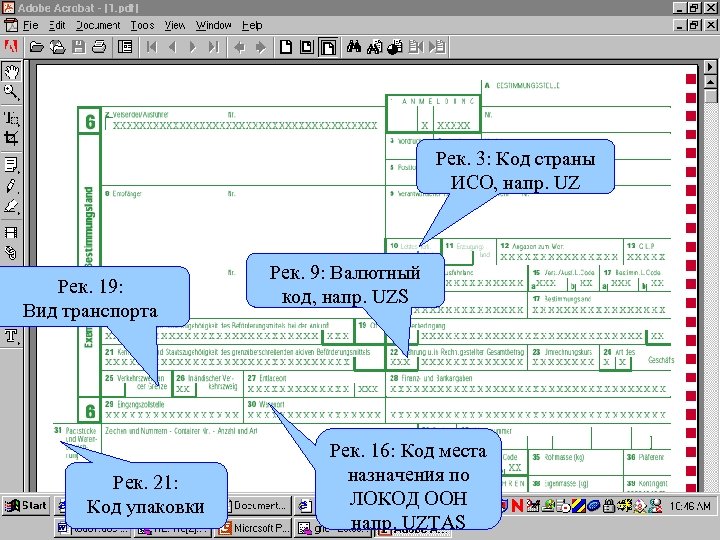Switch to the Microsoft P... taskbar button

pyautogui.click(x=254, y=529)
